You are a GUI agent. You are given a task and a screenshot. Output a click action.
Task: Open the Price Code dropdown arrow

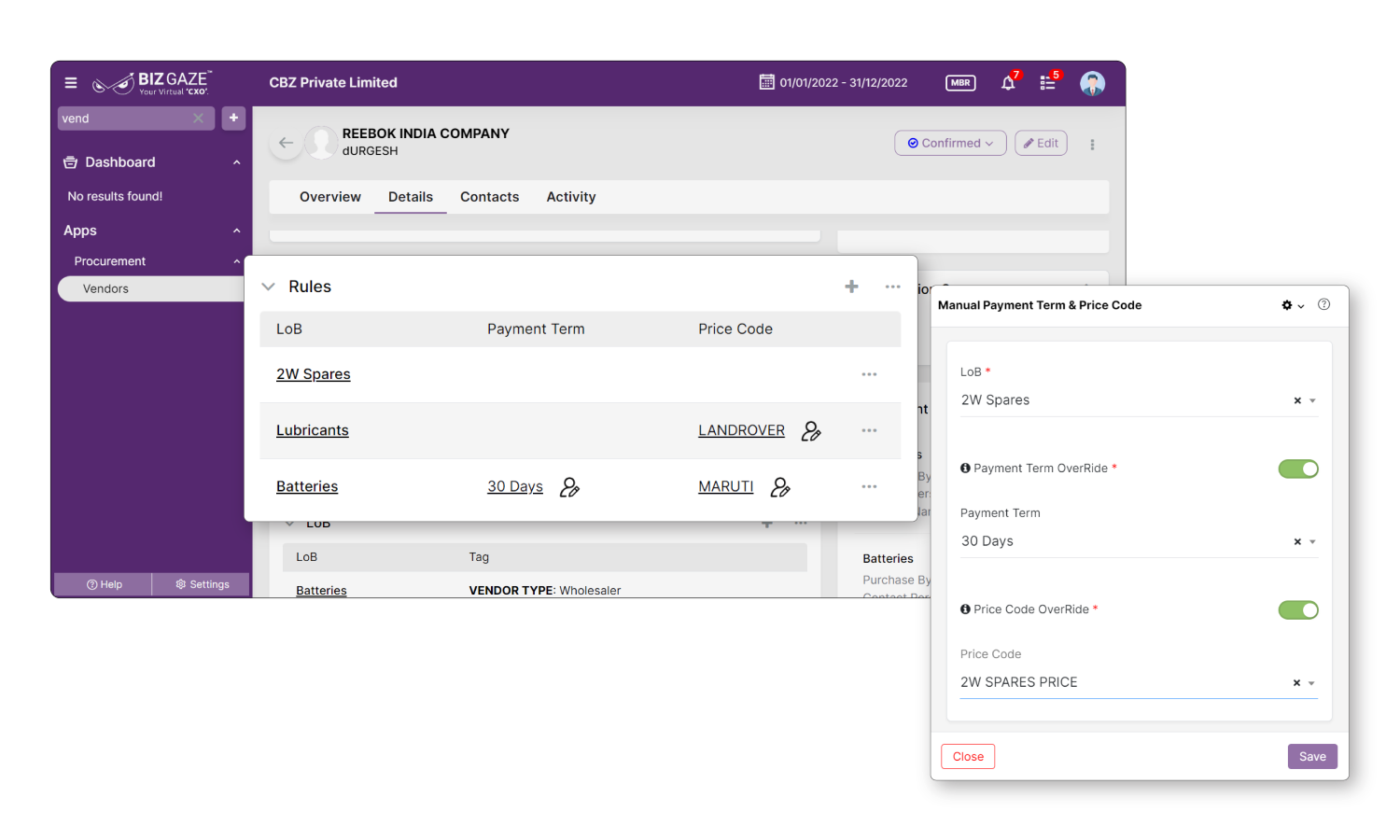pyautogui.click(x=1311, y=683)
